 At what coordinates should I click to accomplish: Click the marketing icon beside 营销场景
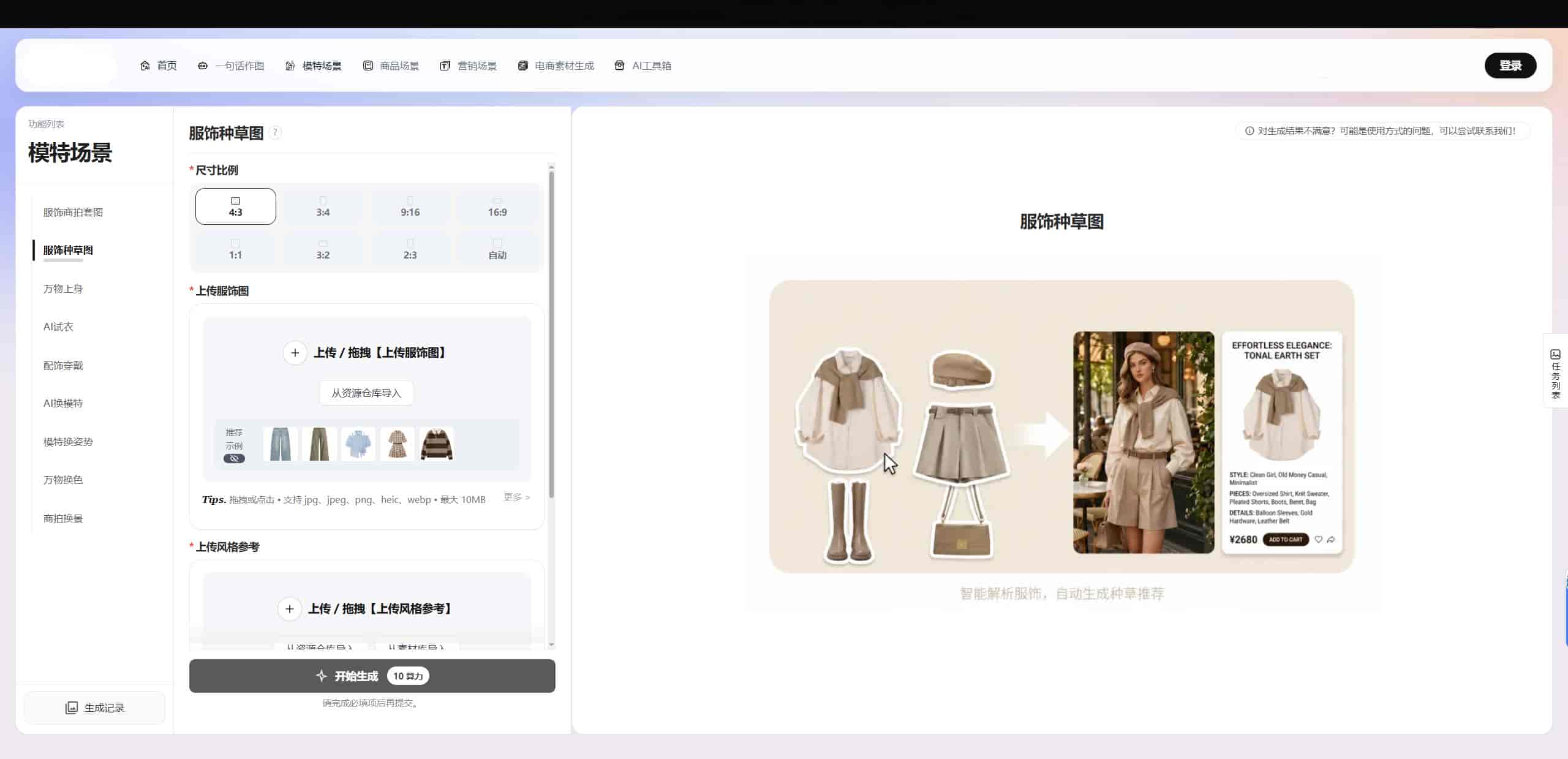pos(445,66)
